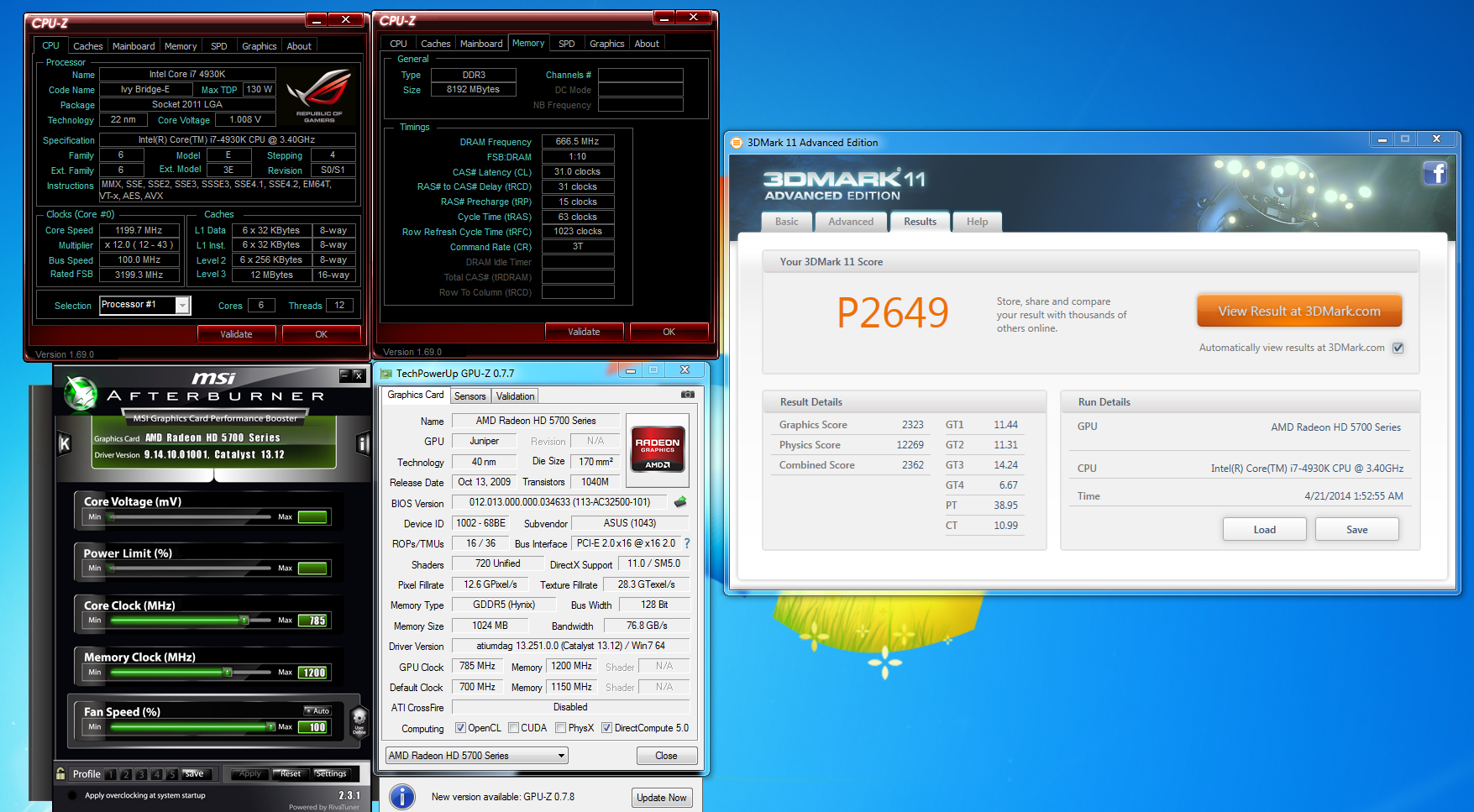Open SPD tab in the Memory CPU-Z window

click(x=567, y=44)
